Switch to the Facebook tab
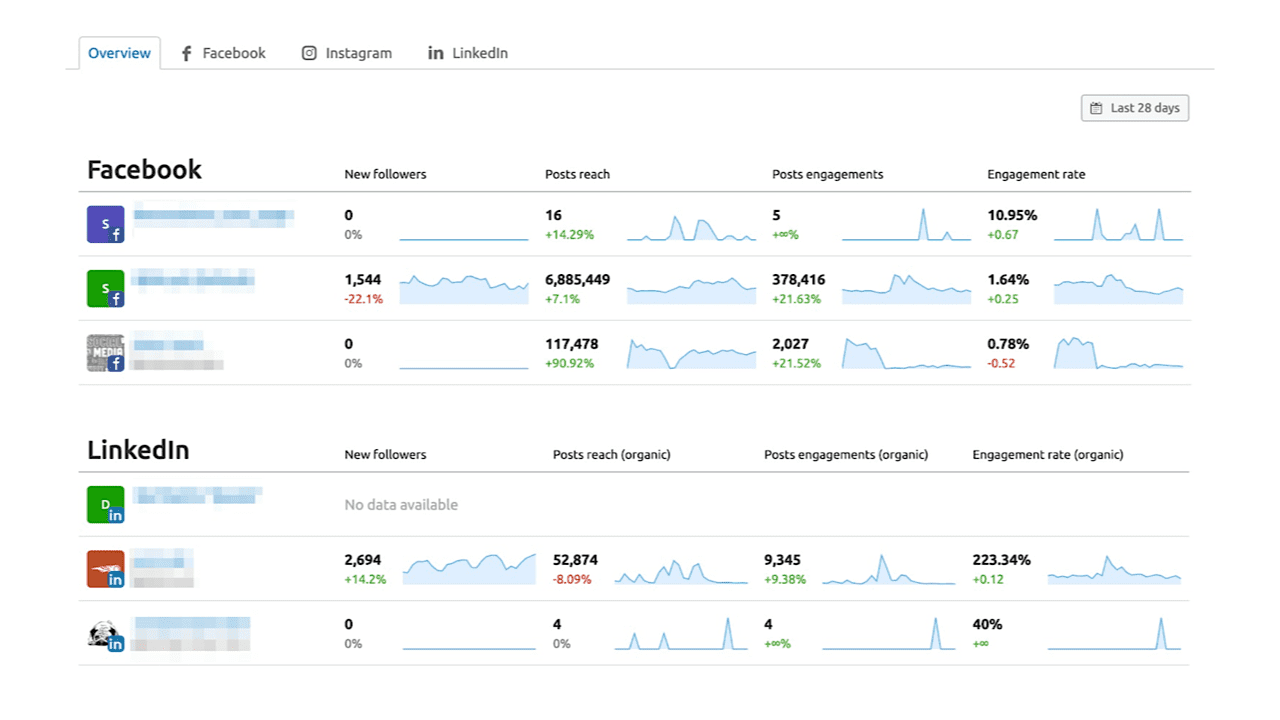The width and height of the screenshot is (1280, 720). pos(232,53)
